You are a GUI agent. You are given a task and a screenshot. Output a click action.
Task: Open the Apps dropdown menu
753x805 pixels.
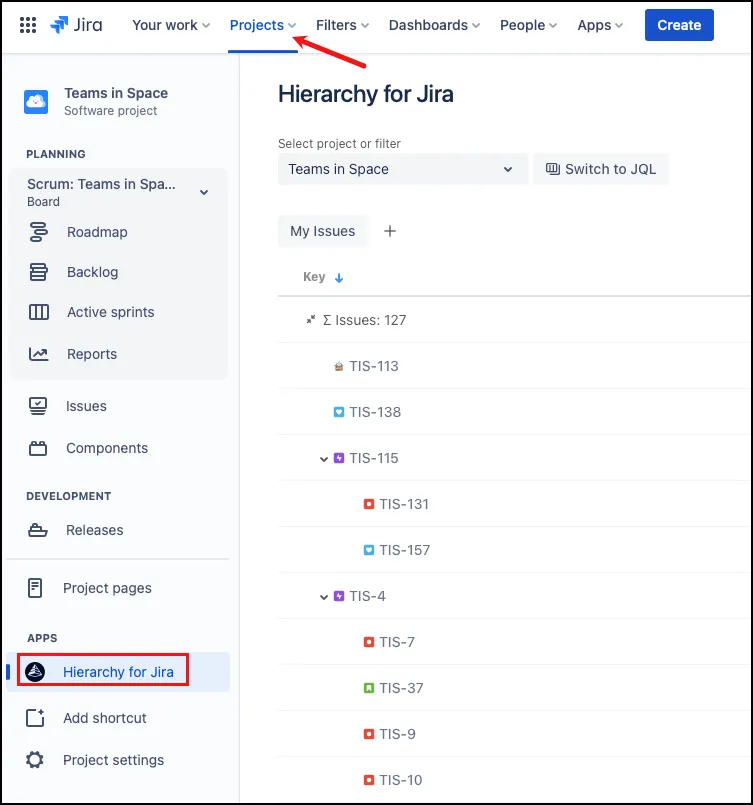600,25
